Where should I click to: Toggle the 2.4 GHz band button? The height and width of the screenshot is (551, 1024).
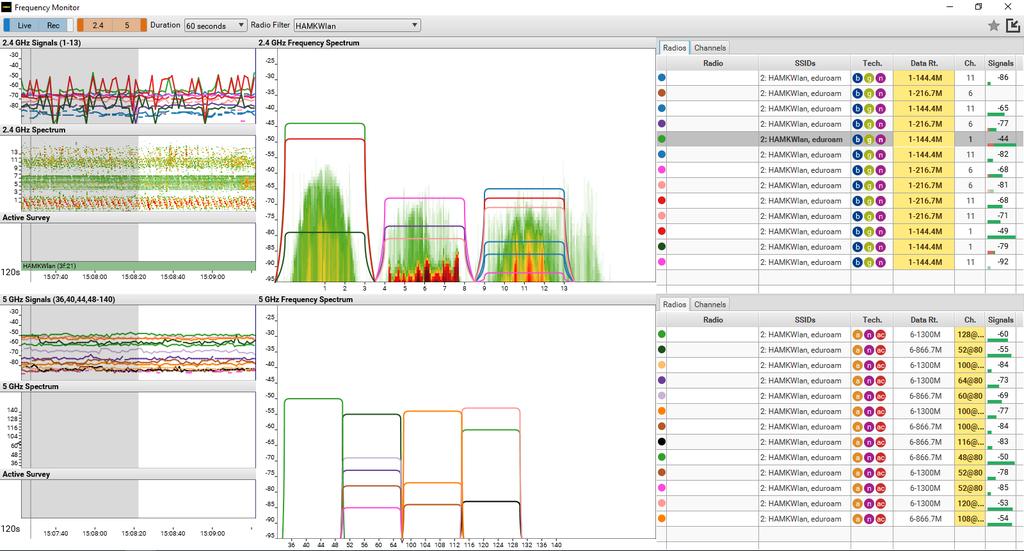(x=98, y=25)
